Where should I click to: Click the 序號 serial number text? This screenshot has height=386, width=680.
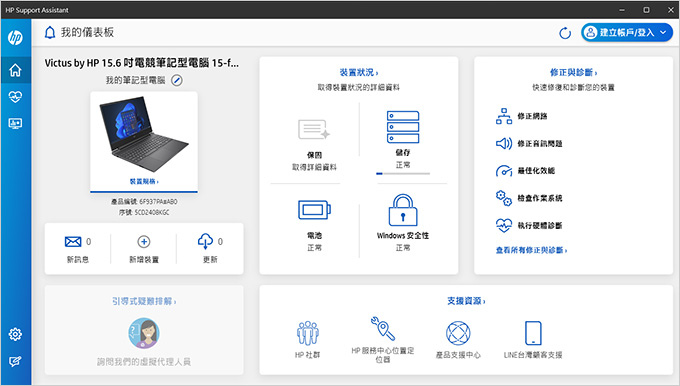coord(144,213)
